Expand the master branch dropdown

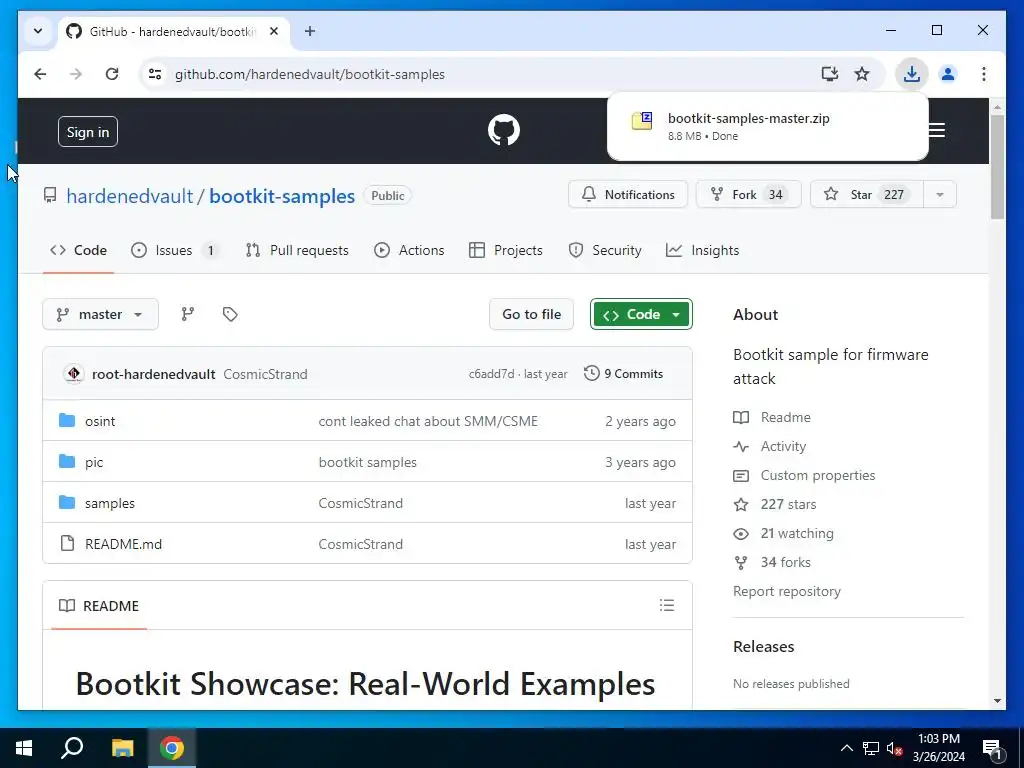[100, 314]
